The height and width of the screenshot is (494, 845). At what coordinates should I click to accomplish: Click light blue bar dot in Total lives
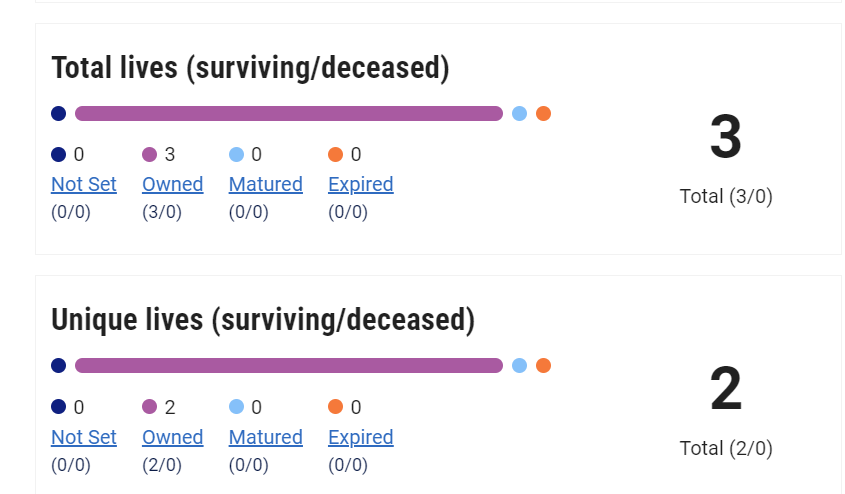point(519,114)
